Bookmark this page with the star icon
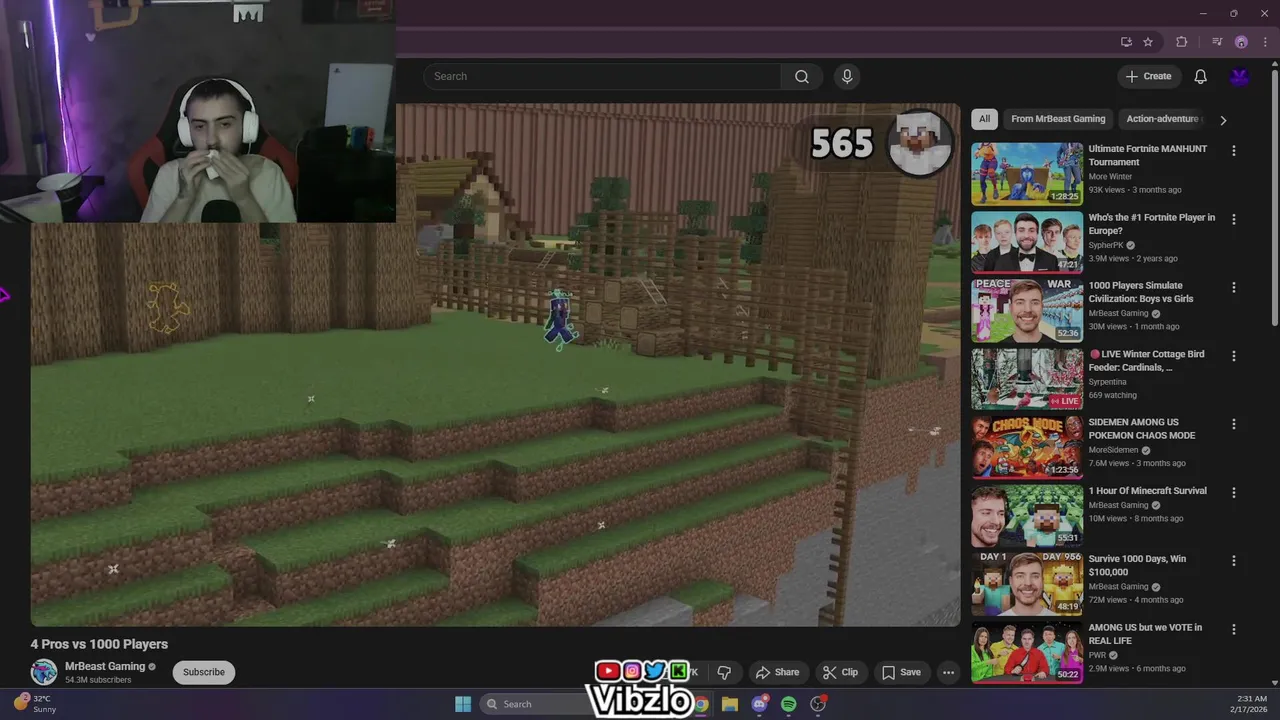This screenshot has height=720, width=1280. (x=1148, y=42)
